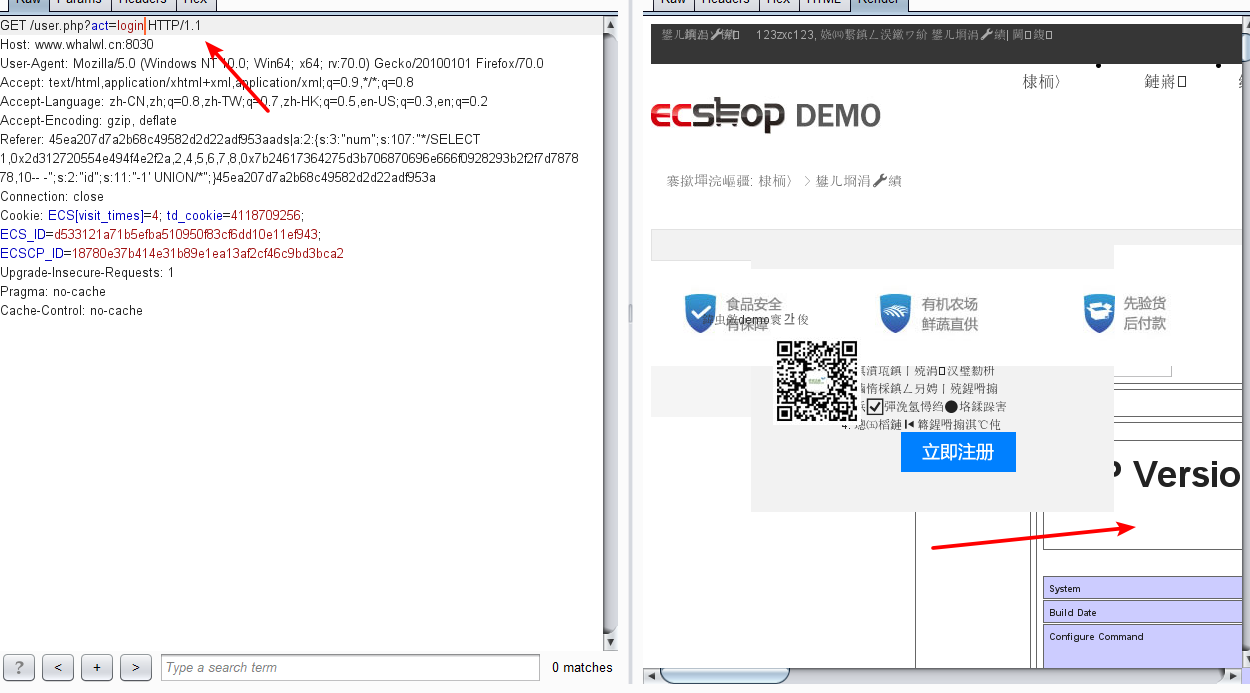The height and width of the screenshot is (693, 1250).
Task: Click 'Accept-Encoding: gzip, deflate' line
Action: [x=88, y=120]
